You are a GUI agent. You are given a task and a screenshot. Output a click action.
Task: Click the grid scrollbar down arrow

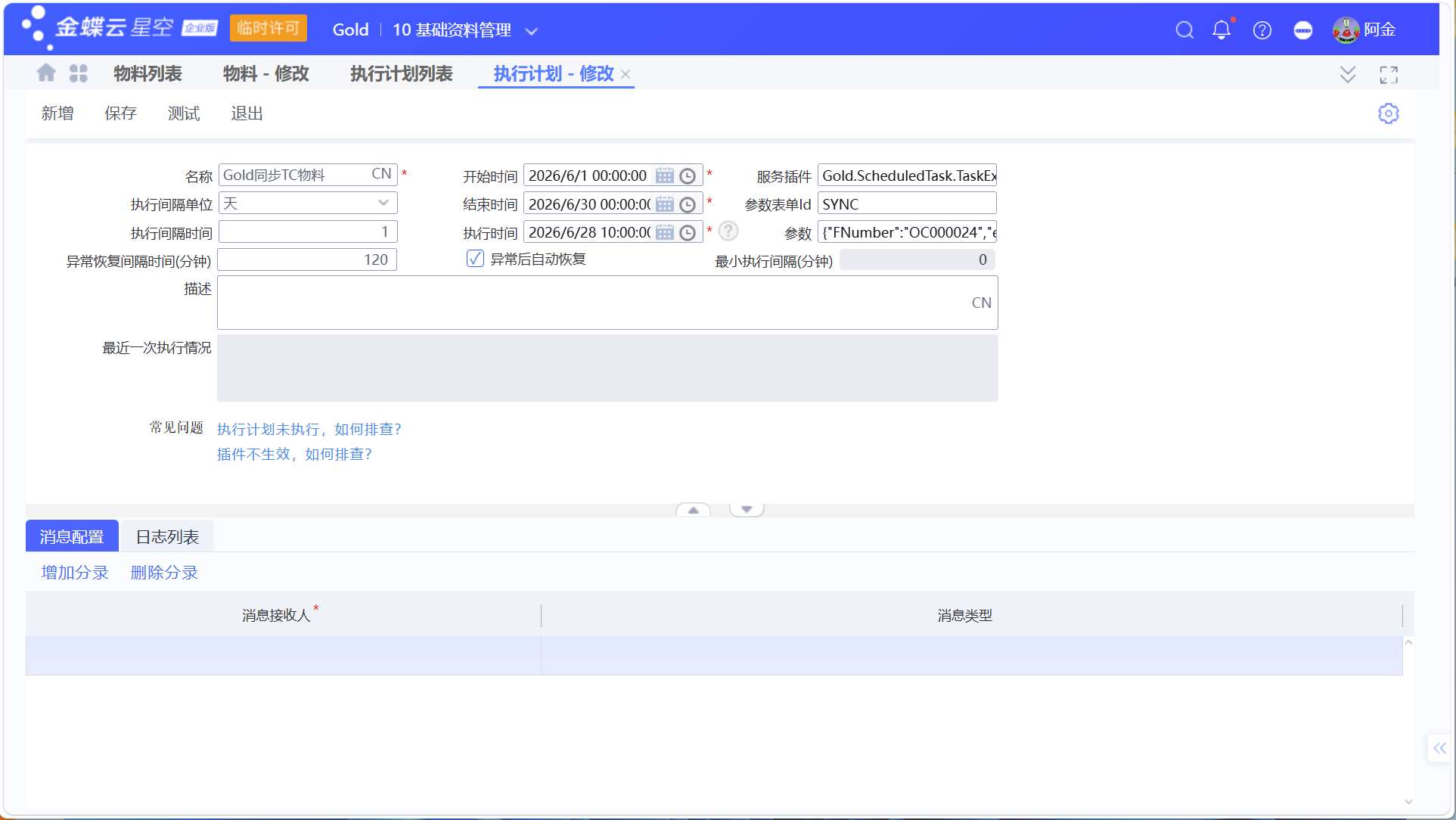(1408, 802)
